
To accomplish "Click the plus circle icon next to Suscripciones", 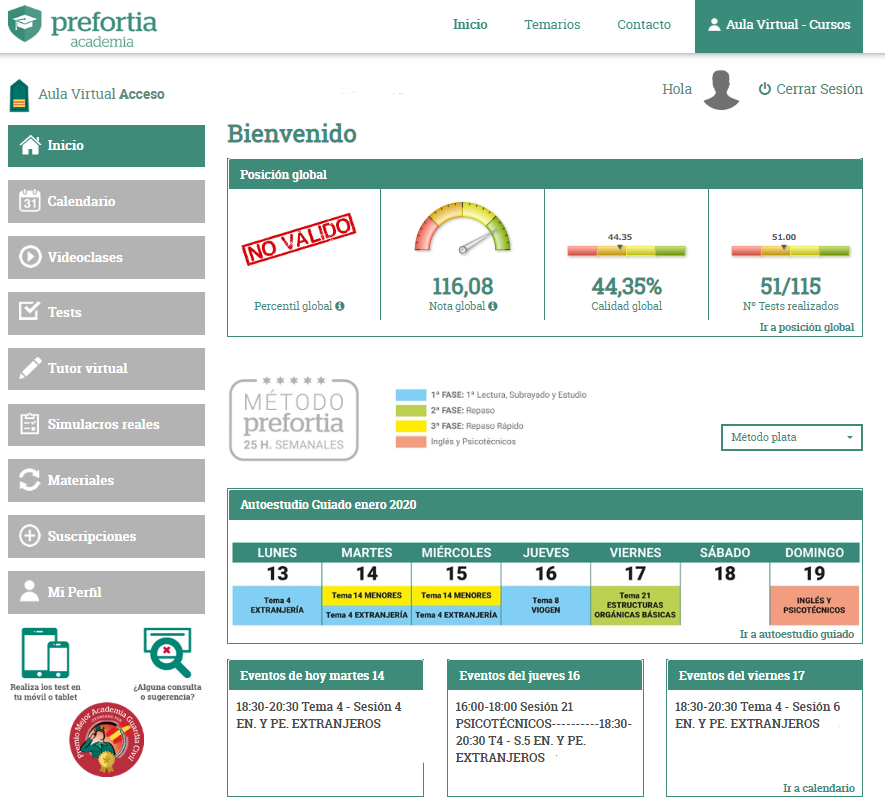I will 30,536.
